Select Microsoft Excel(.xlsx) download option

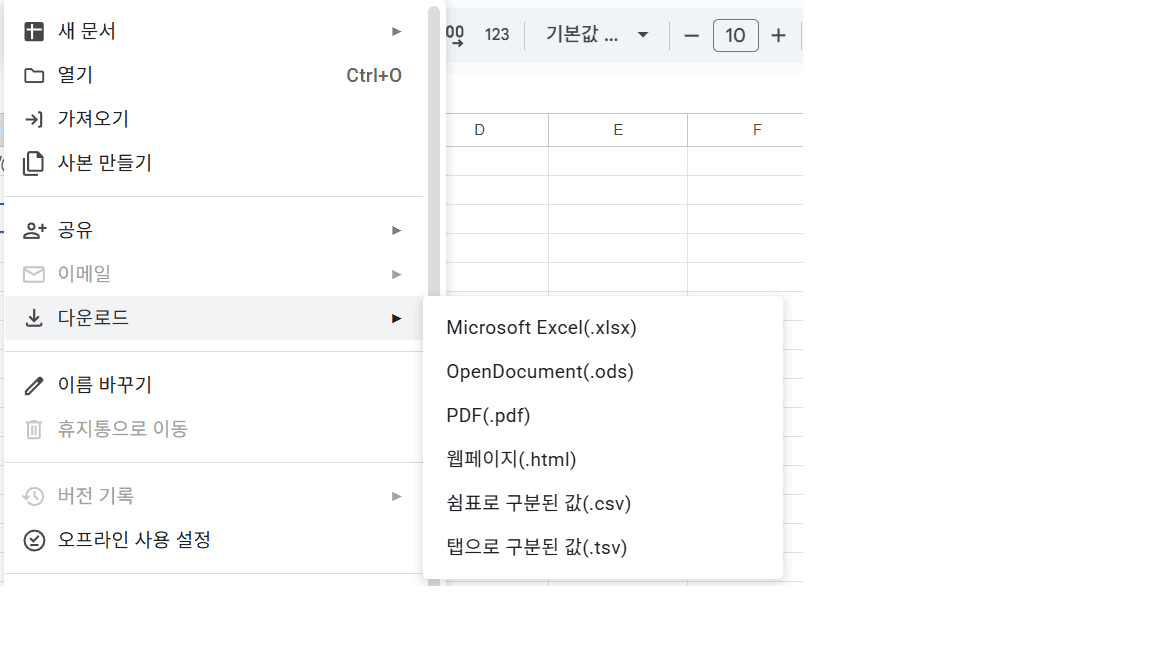[541, 327]
